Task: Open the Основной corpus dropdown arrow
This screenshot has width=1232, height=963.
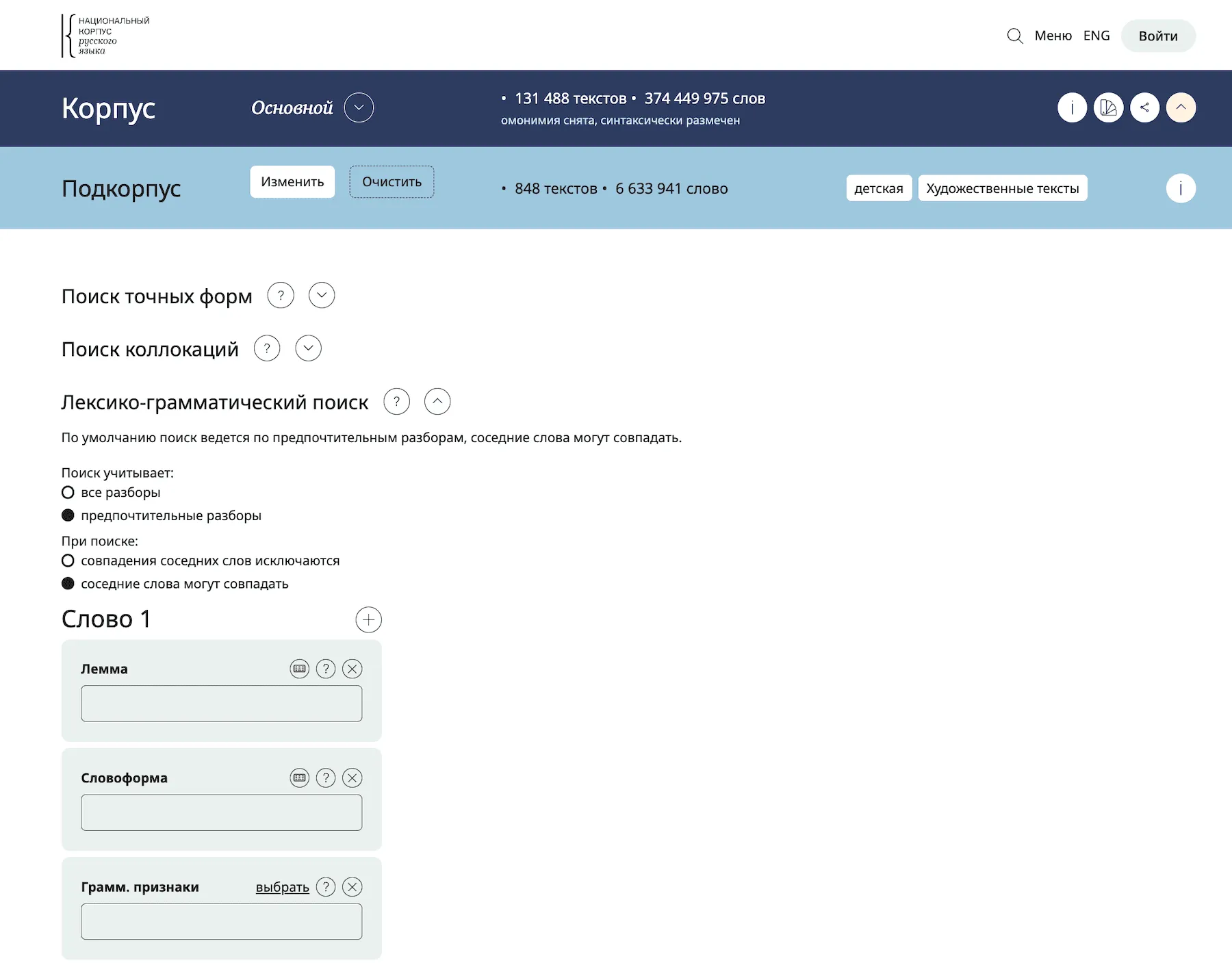Action: point(359,107)
